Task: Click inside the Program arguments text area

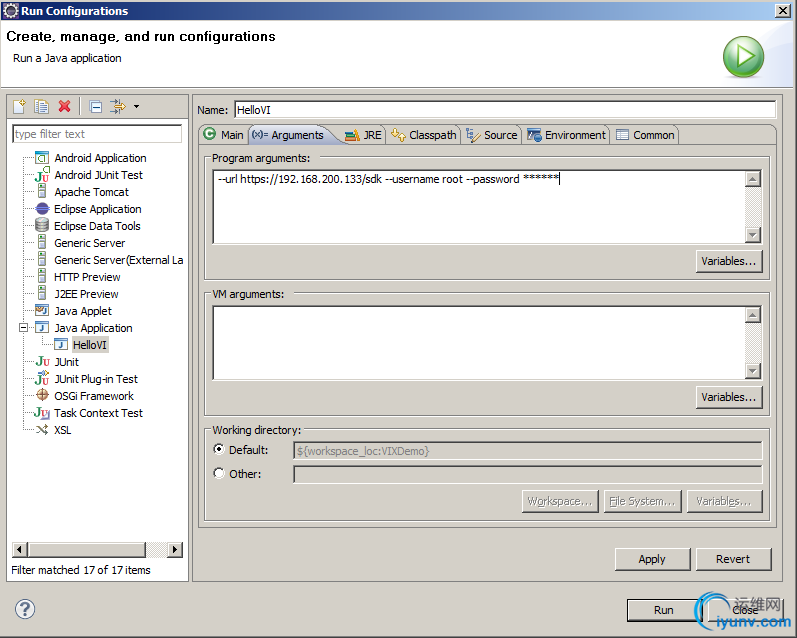Action: 479,207
